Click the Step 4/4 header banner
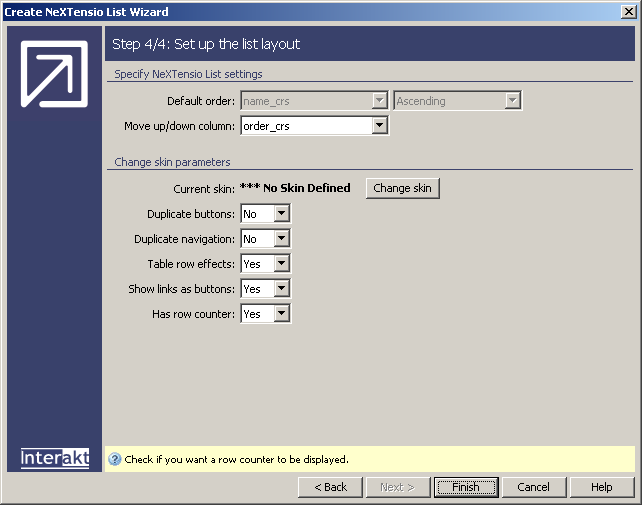The image size is (642, 505). (x=369, y=44)
